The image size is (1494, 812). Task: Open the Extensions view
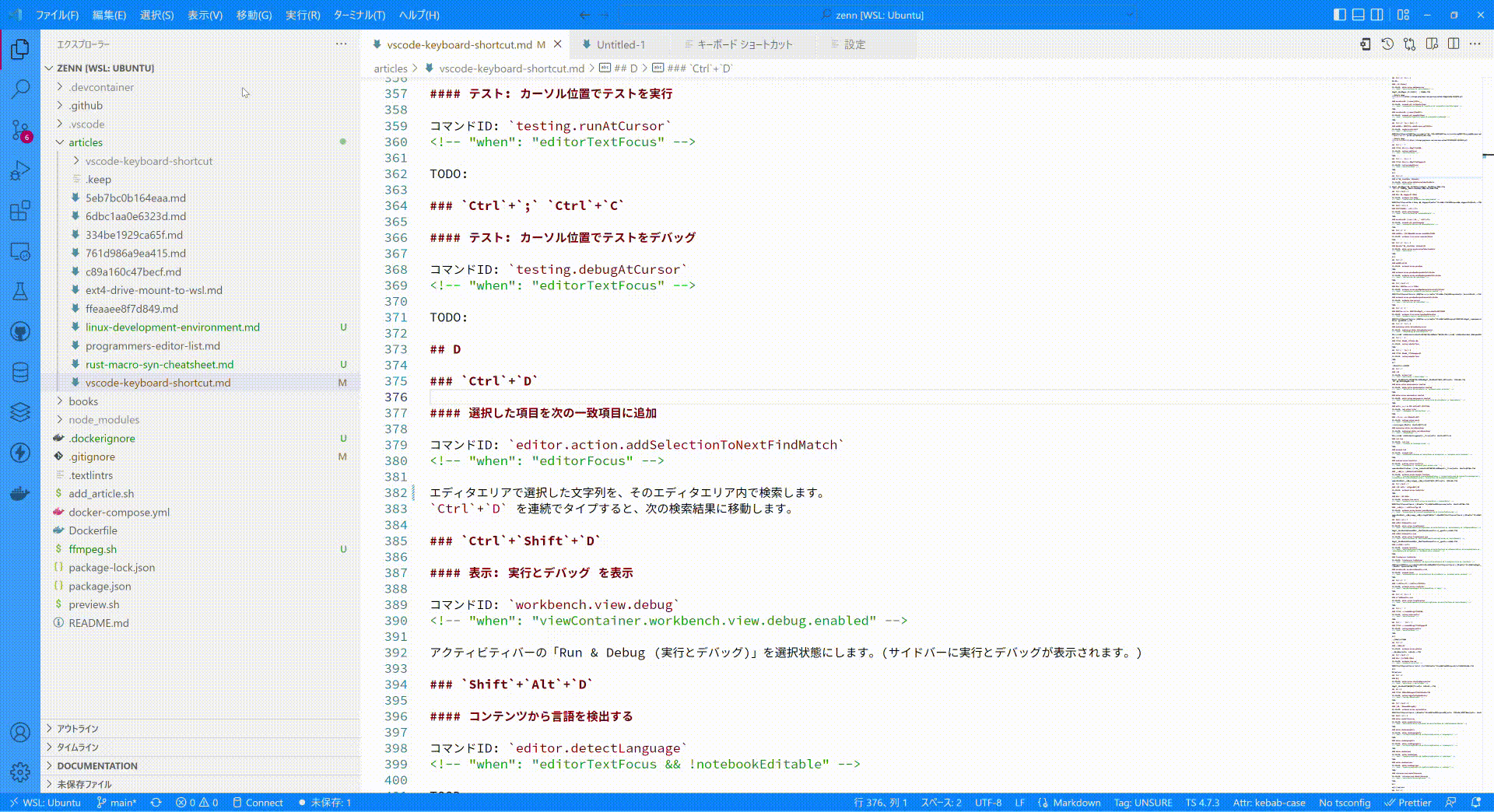20,211
